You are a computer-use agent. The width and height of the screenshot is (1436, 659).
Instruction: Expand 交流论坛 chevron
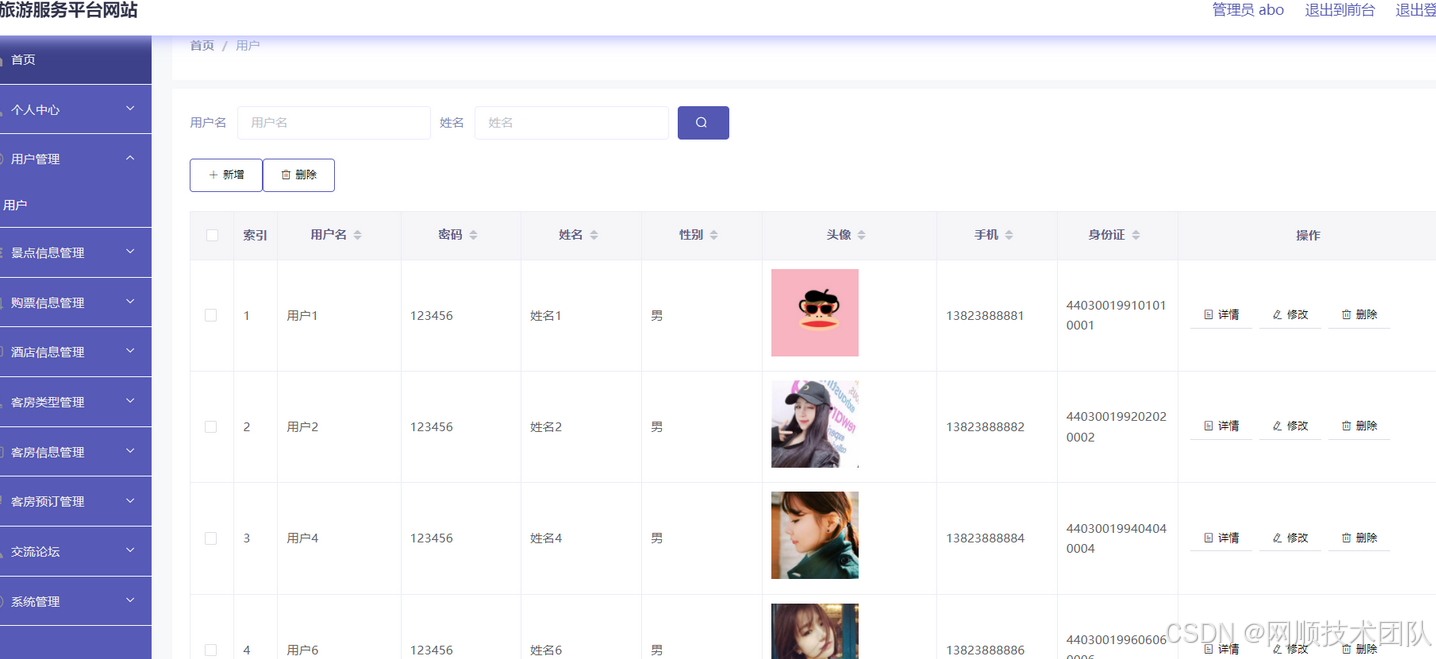[130, 550]
